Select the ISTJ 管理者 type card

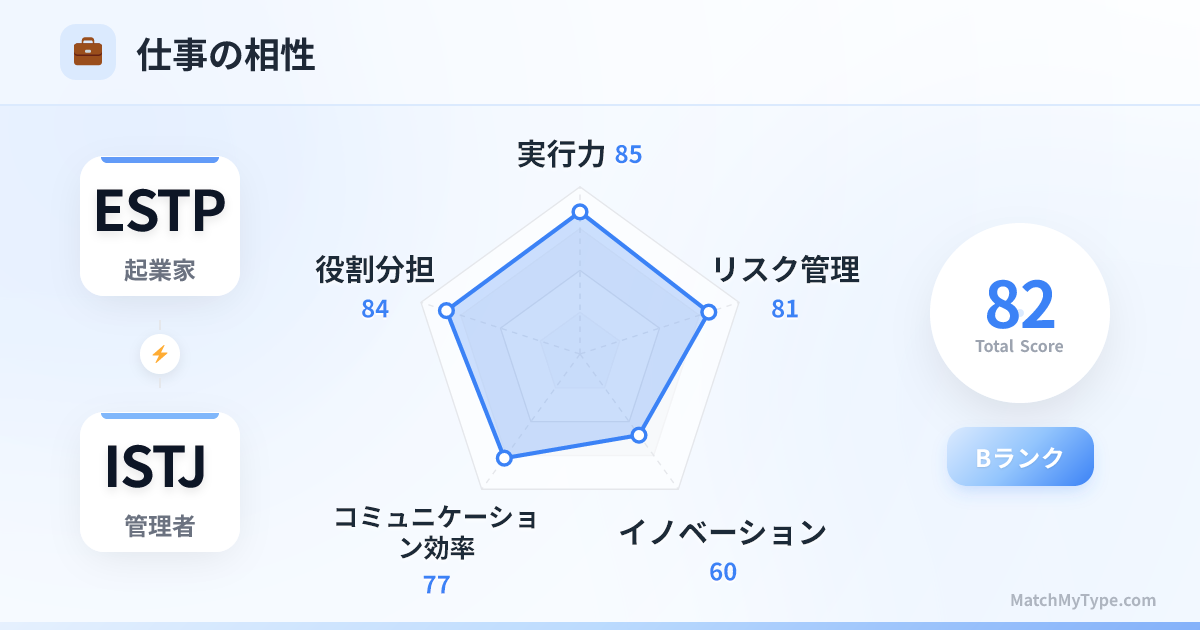click(x=160, y=482)
